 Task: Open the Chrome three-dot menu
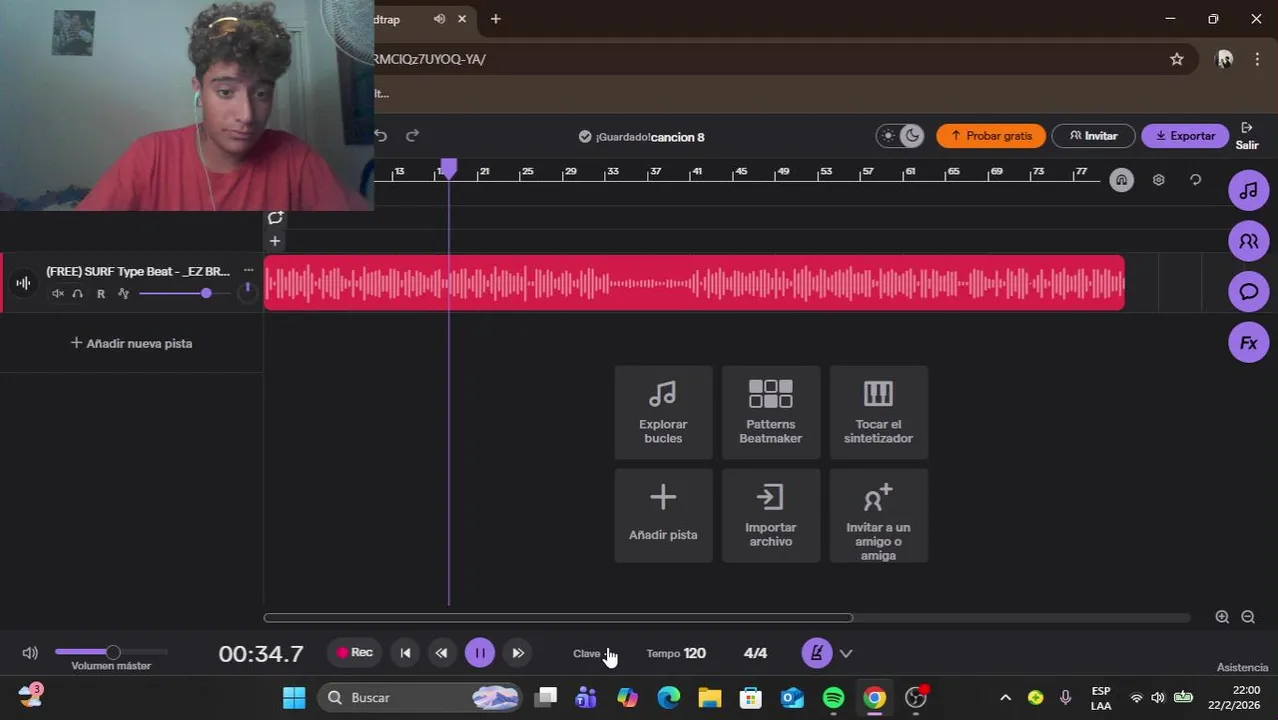coord(1257,59)
